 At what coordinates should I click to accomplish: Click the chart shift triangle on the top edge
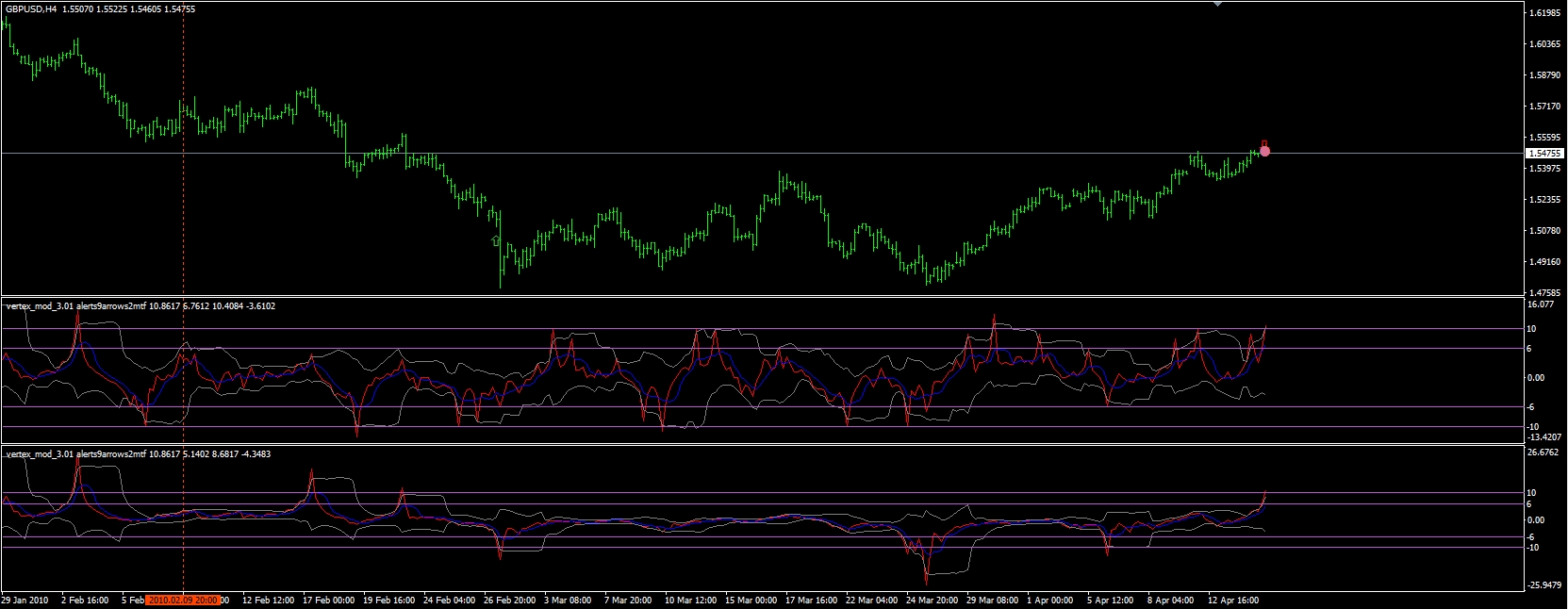point(1217,4)
